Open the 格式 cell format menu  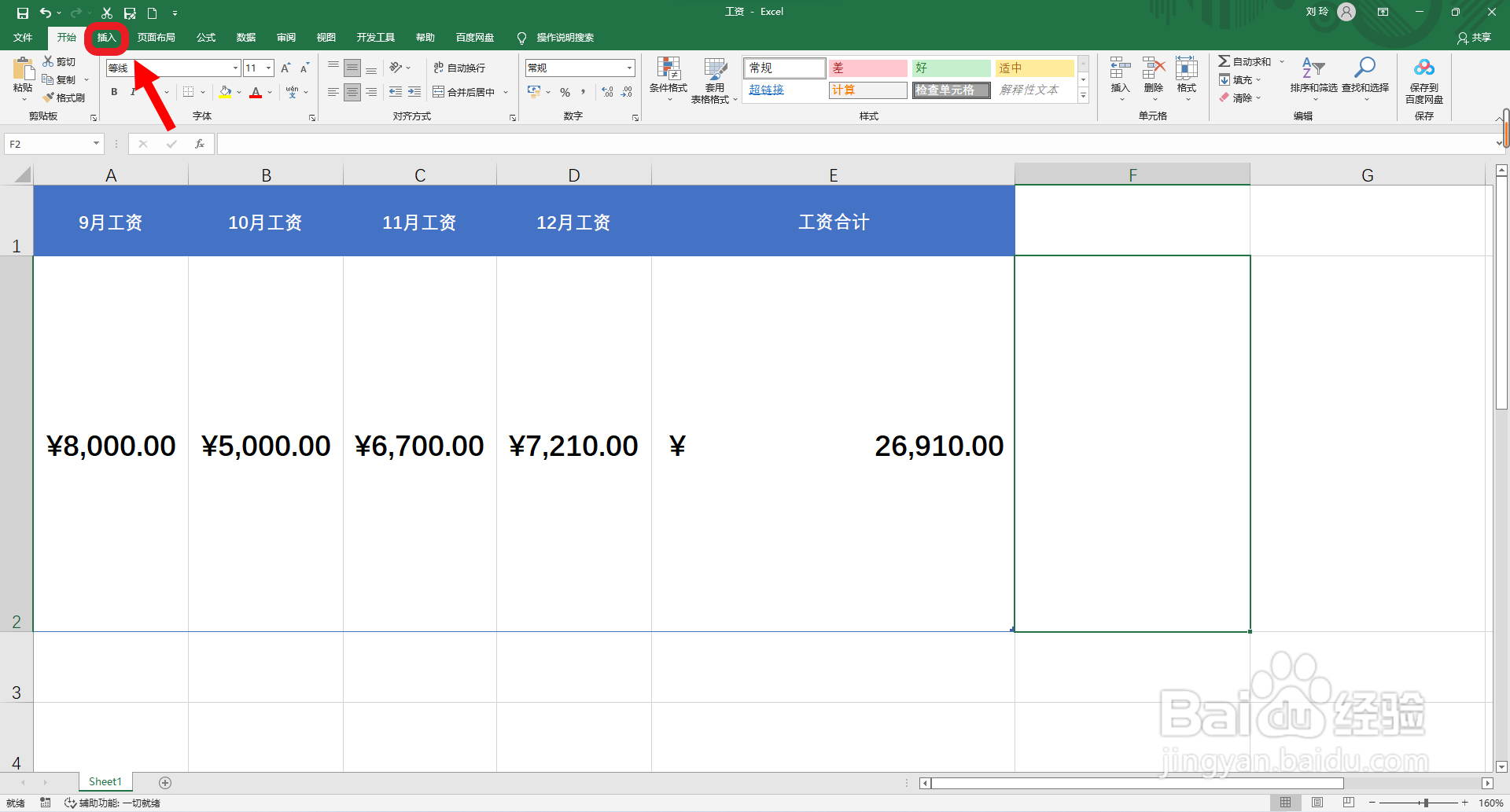(1187, 79)
